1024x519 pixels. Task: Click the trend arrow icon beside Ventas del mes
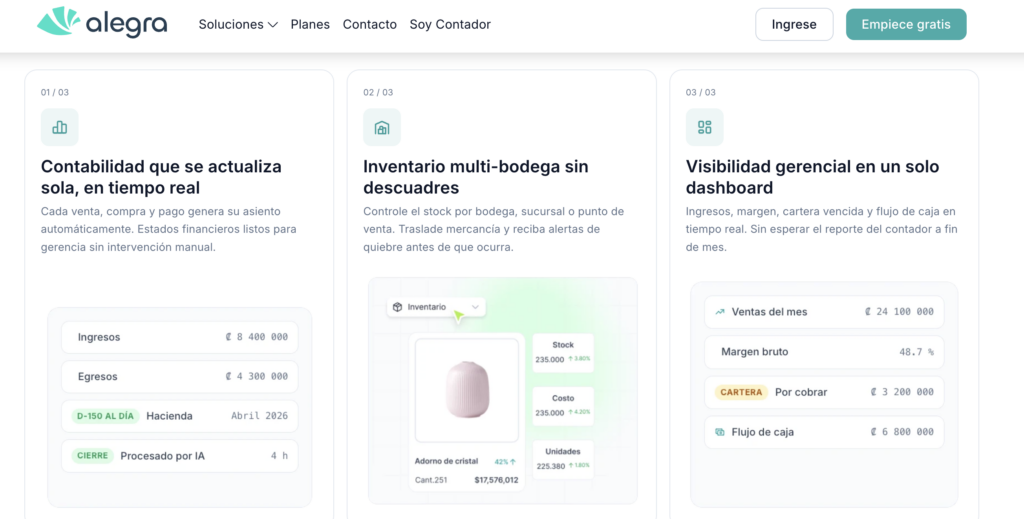coord(720,312)
